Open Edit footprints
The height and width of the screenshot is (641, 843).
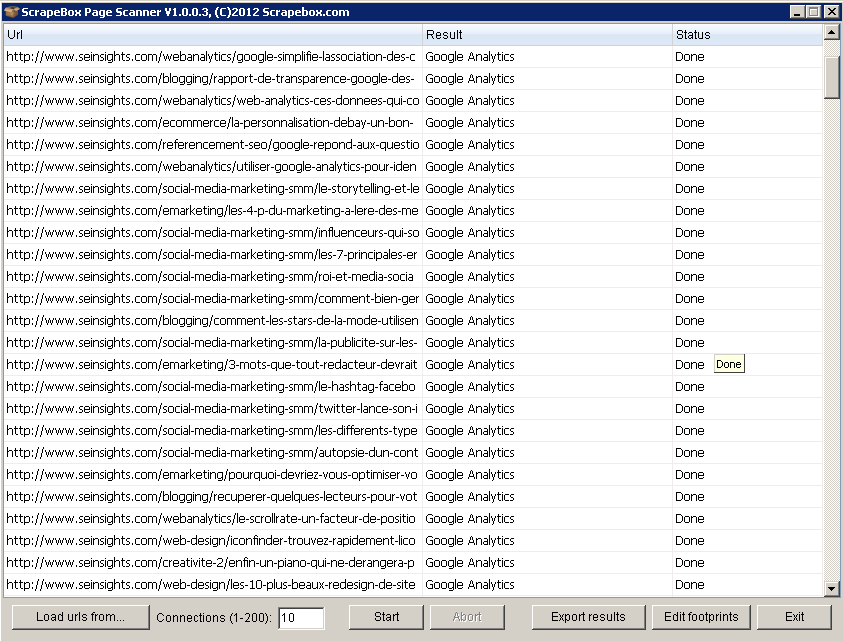701,617
